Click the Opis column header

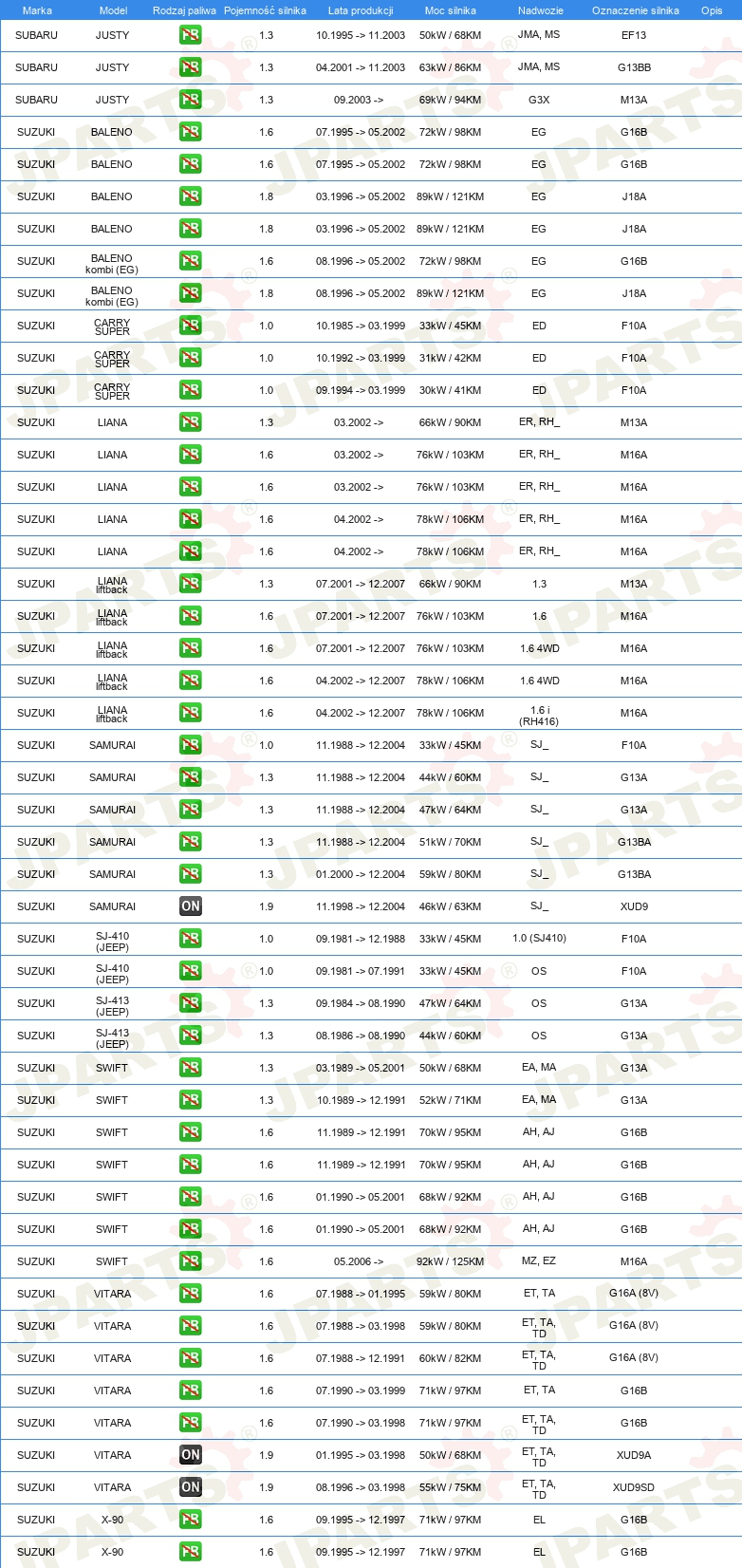(x=712, y=10)
